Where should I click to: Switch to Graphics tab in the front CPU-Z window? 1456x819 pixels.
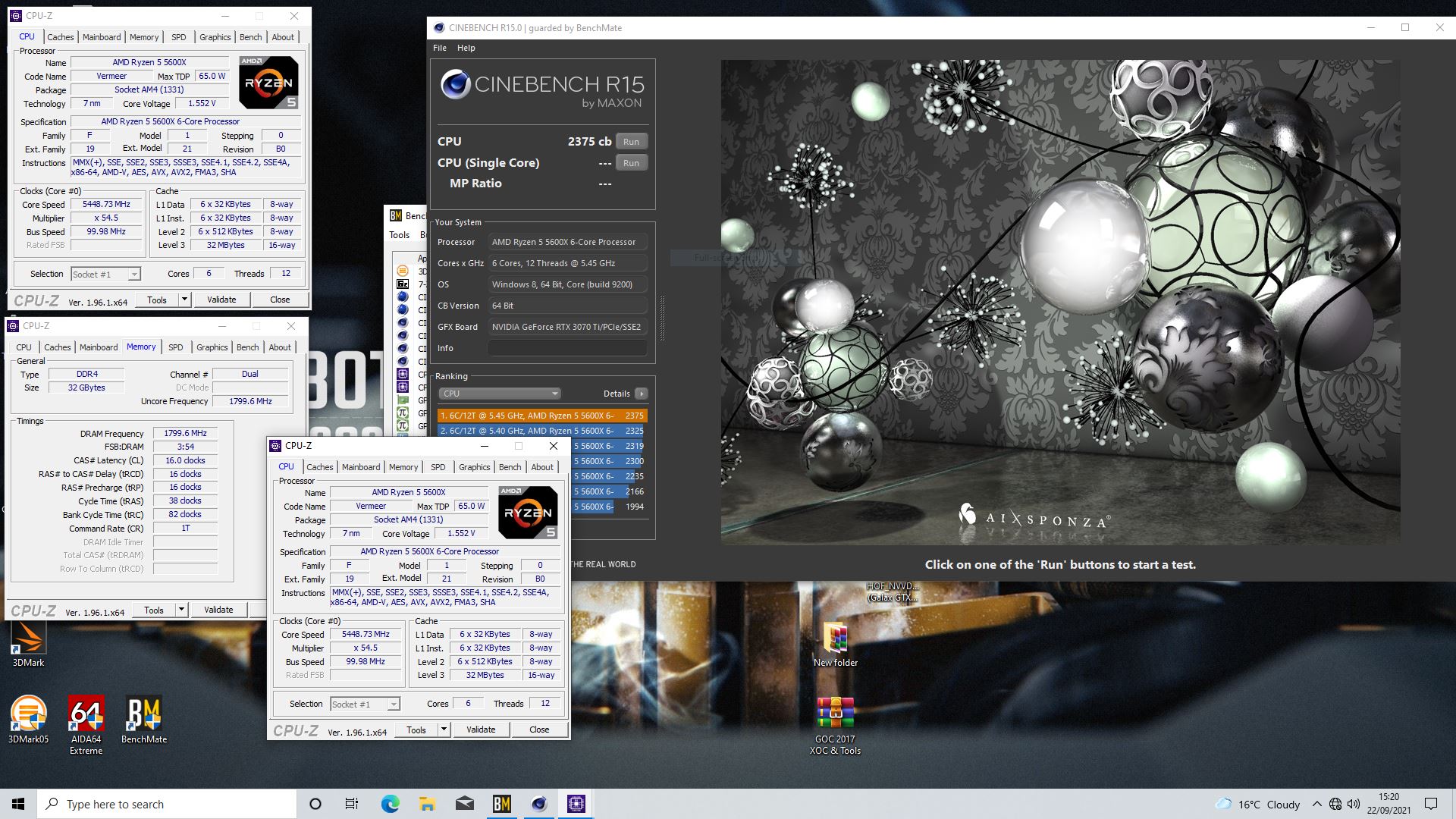(475, 467)
